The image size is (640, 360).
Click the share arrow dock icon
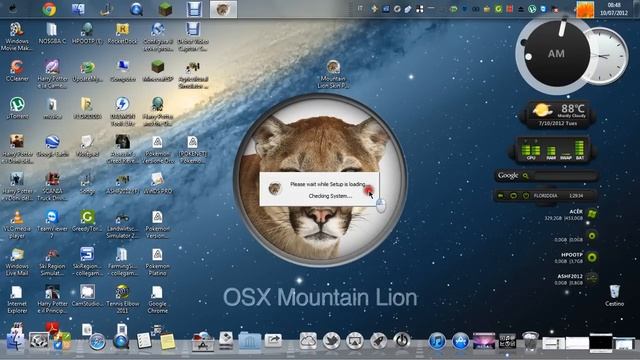tap(273, 340)
